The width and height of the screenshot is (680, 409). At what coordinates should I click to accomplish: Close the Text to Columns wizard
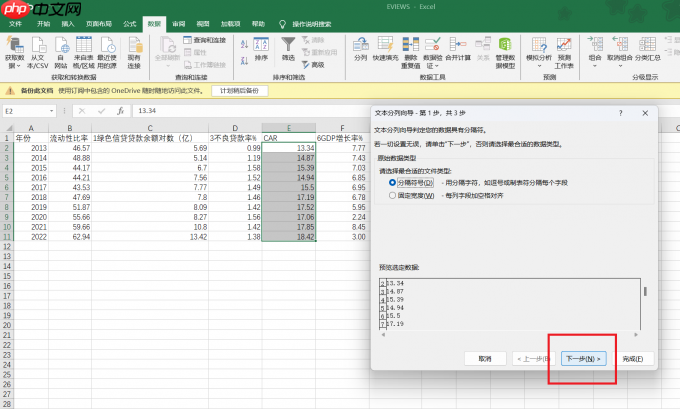point(645,113)
